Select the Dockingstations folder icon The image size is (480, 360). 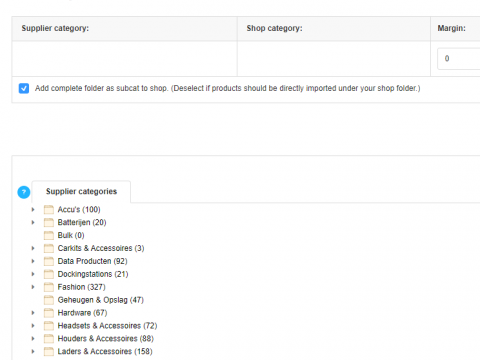49,274
